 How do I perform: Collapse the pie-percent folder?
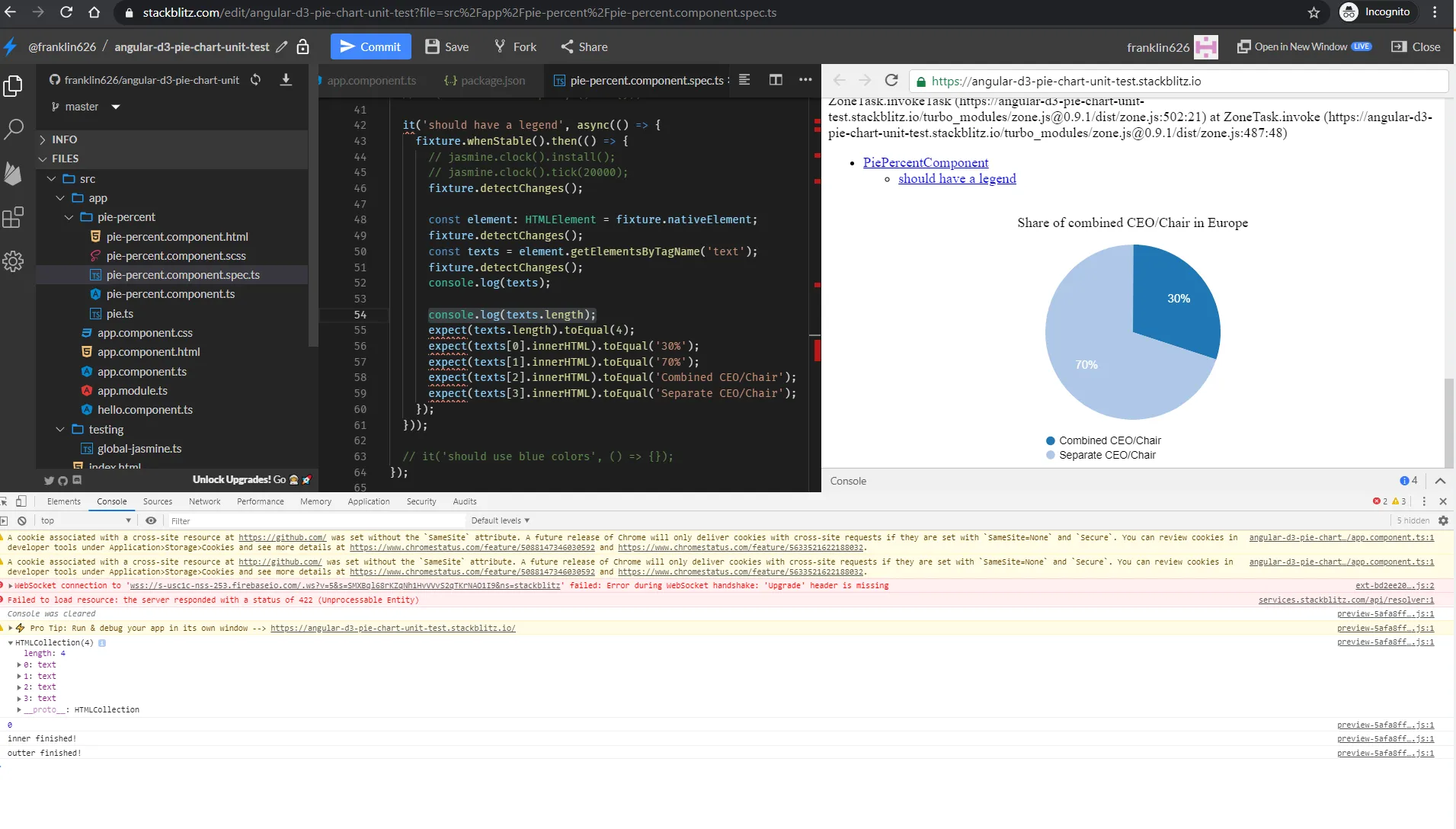pyautogui.click(x=69, y=218)
